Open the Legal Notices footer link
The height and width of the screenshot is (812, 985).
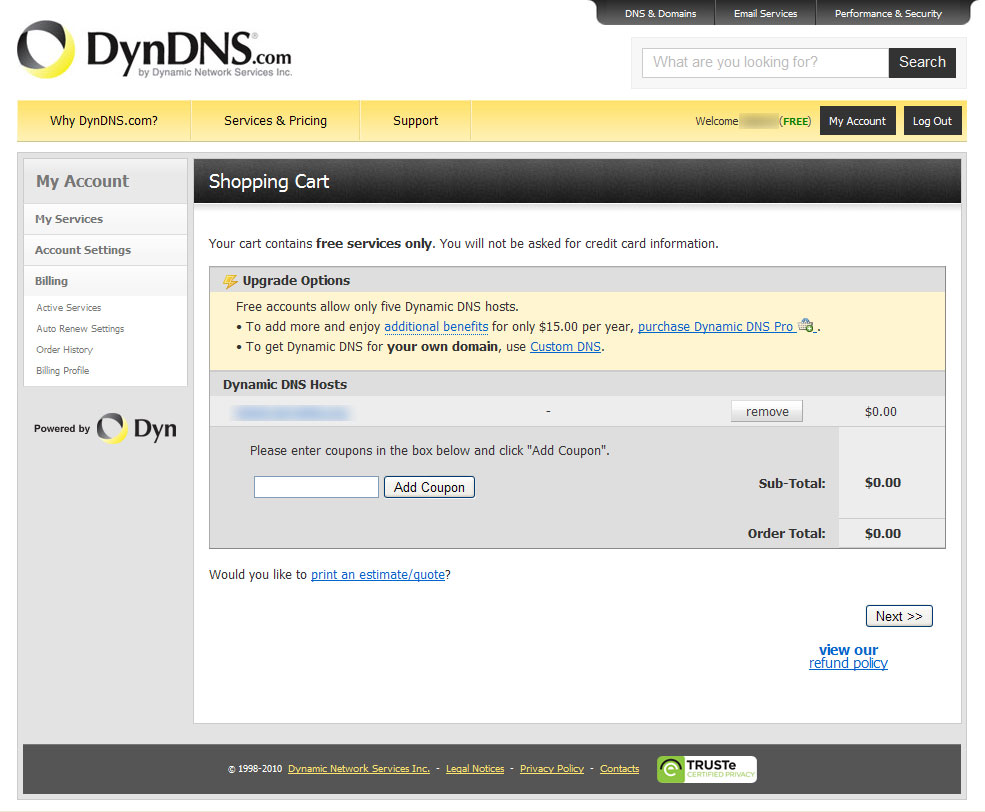pos(475,769)
